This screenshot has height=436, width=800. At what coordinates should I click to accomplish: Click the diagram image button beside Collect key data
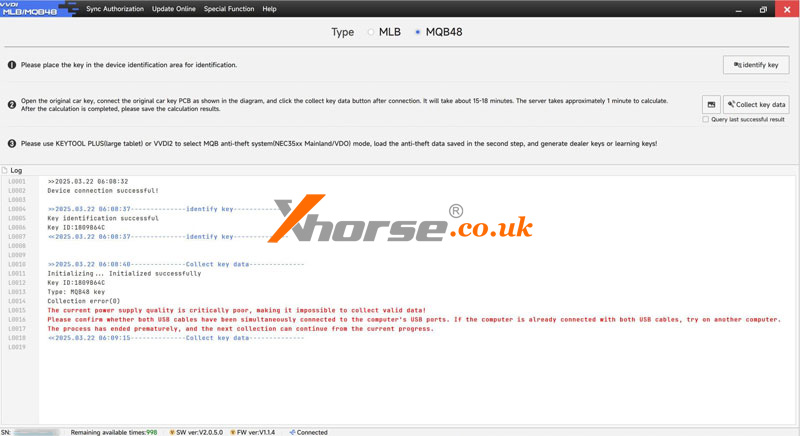click(x=711, y=104)
